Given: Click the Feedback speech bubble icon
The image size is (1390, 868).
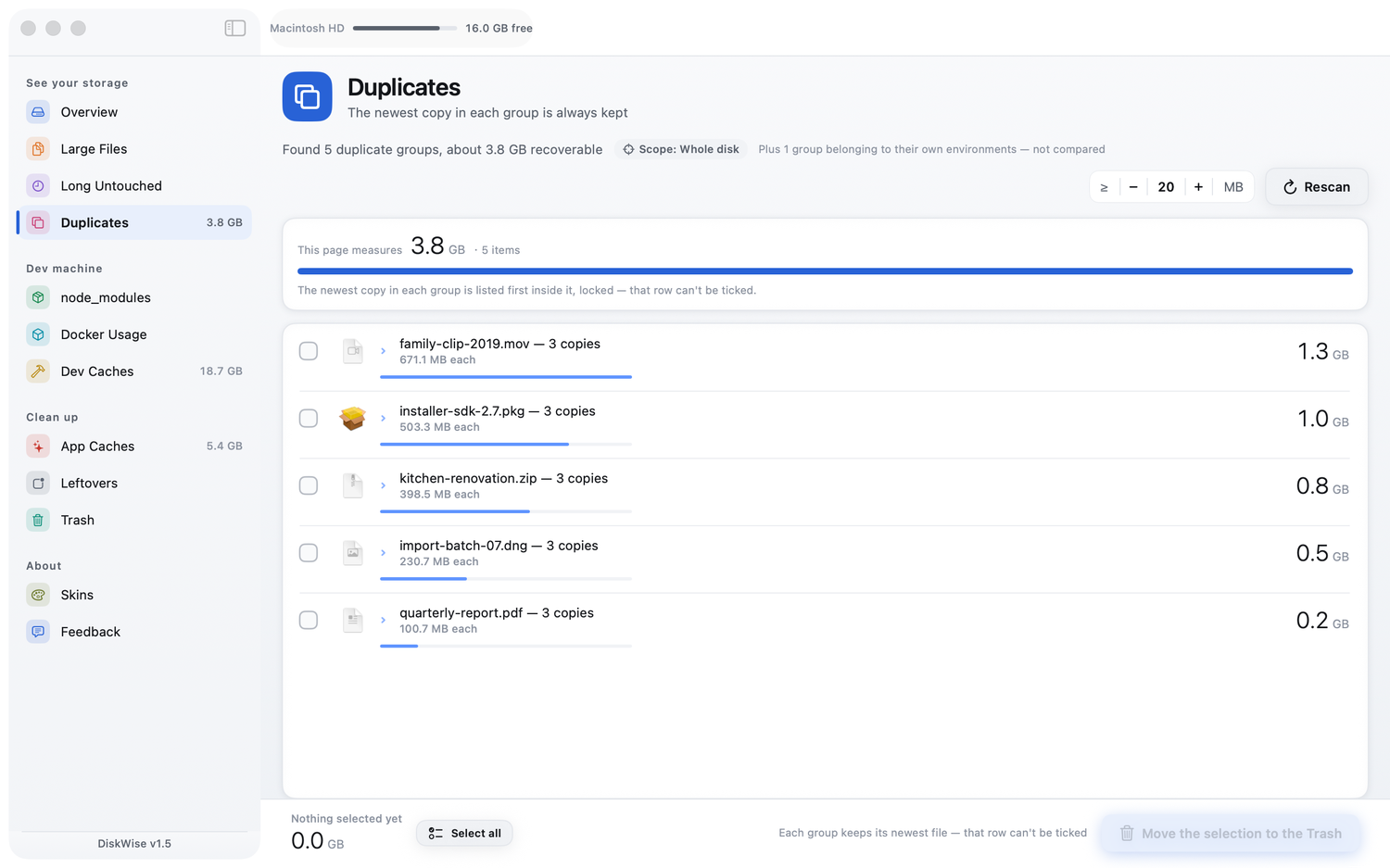Looking at the screenshot, I should coord(38,632).
